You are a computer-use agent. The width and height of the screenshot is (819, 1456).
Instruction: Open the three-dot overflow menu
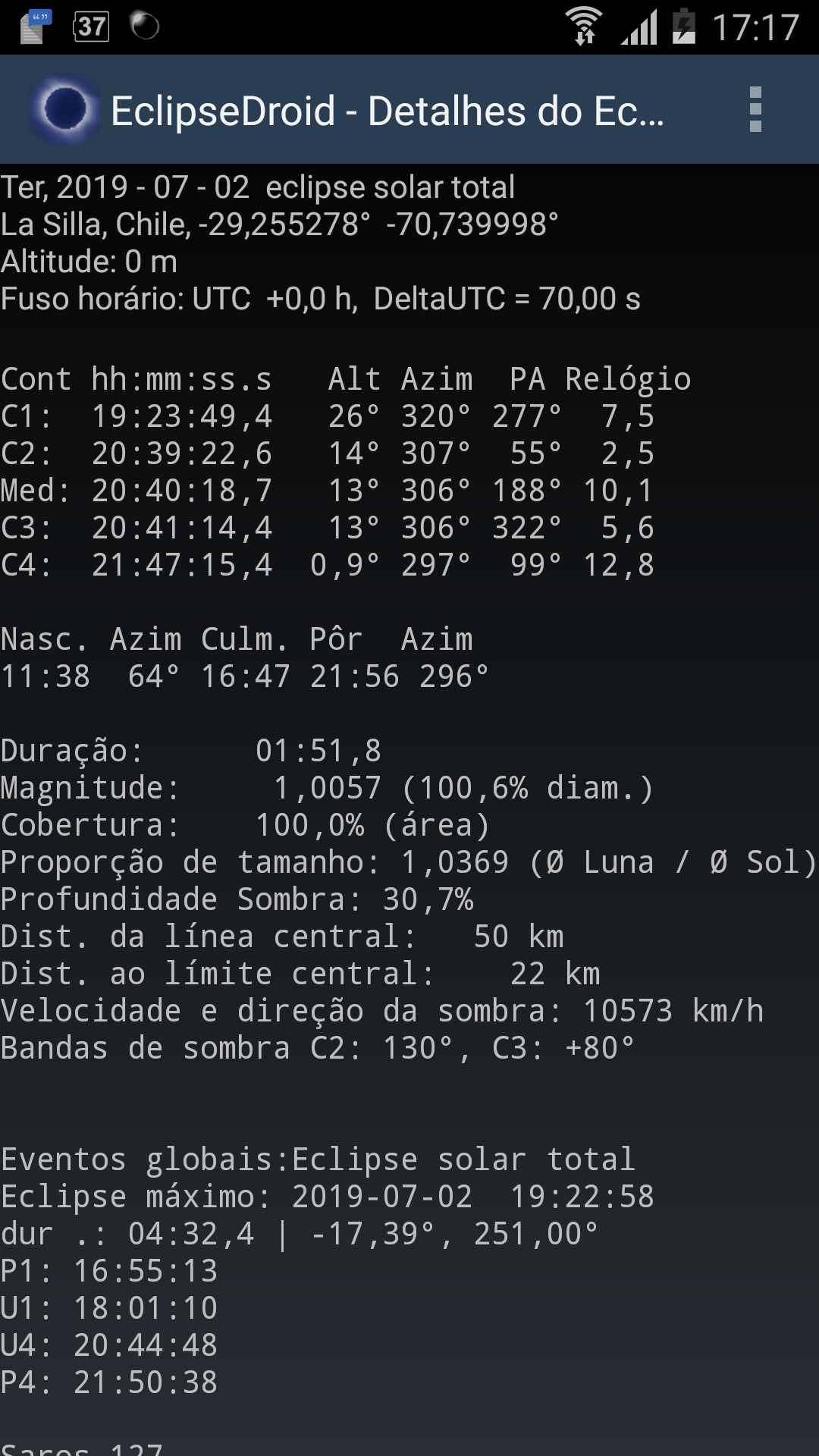click(755, 110)
